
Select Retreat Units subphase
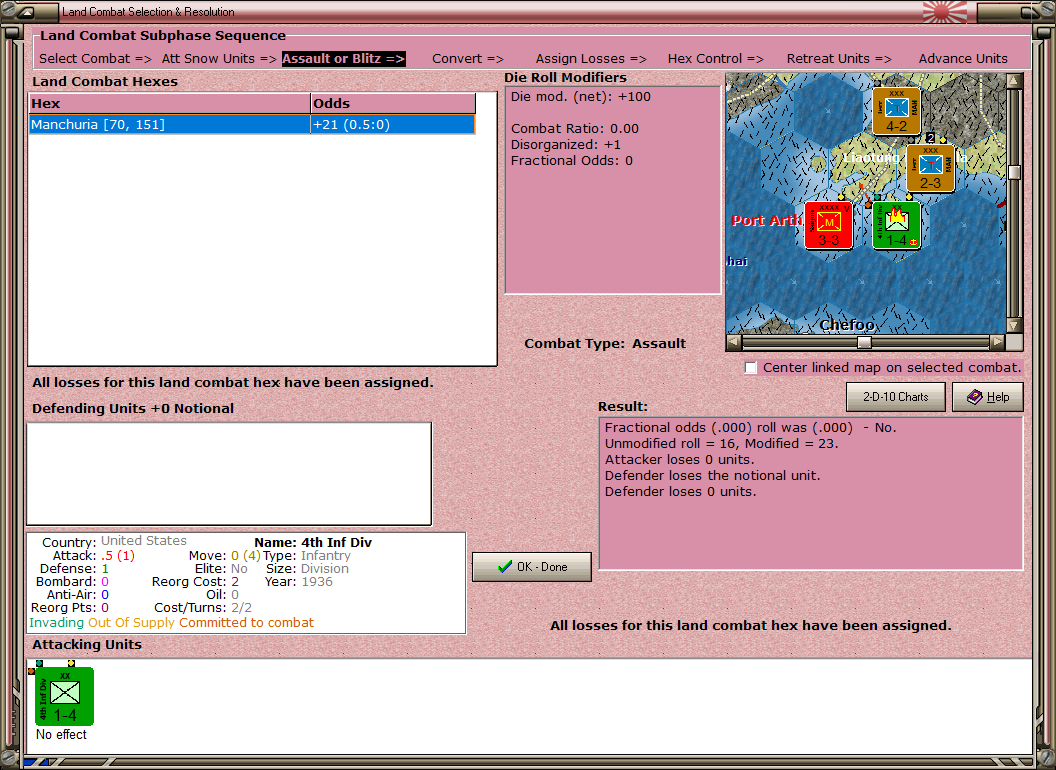[839, 59]
